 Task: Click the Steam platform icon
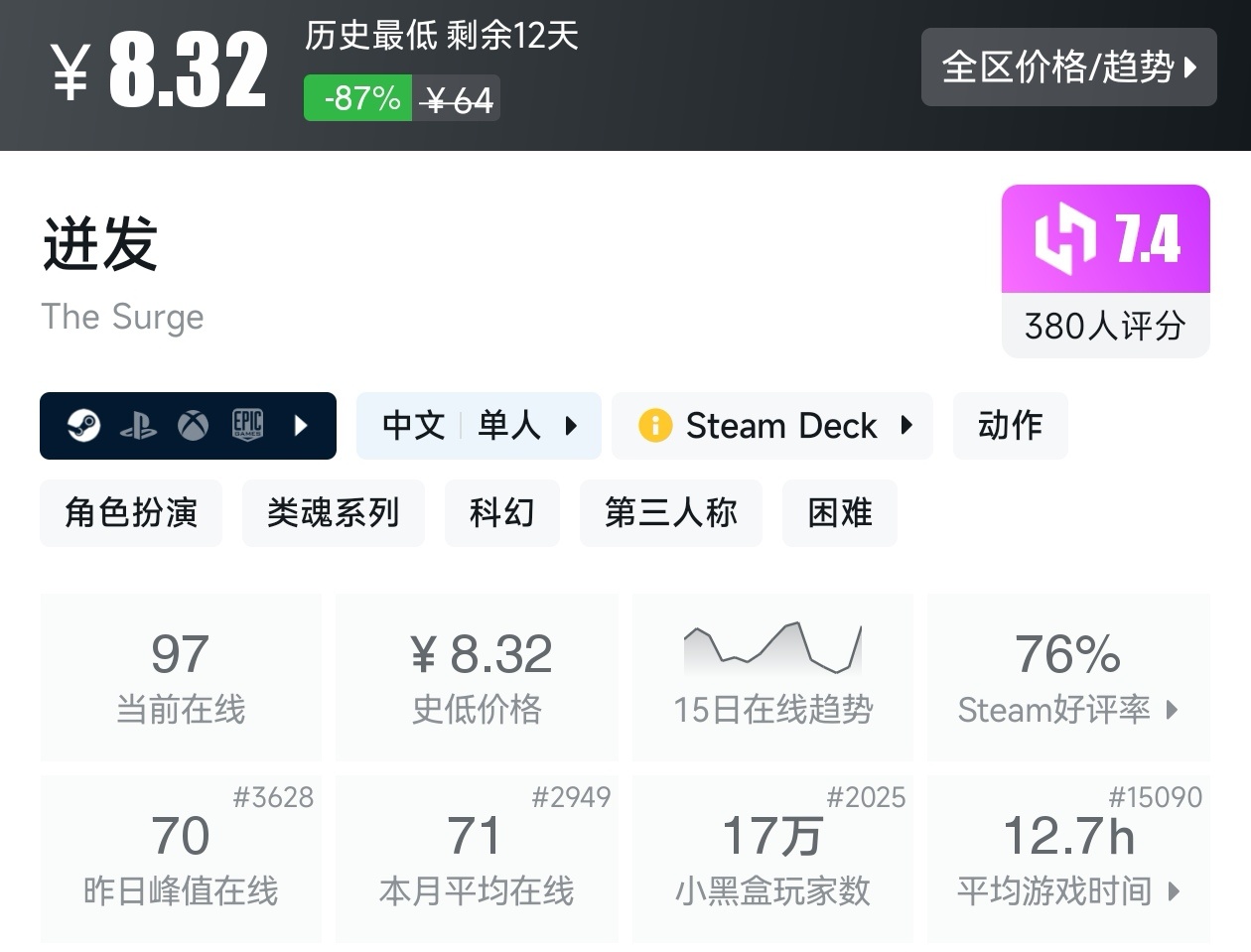click(x=83, y=426)
